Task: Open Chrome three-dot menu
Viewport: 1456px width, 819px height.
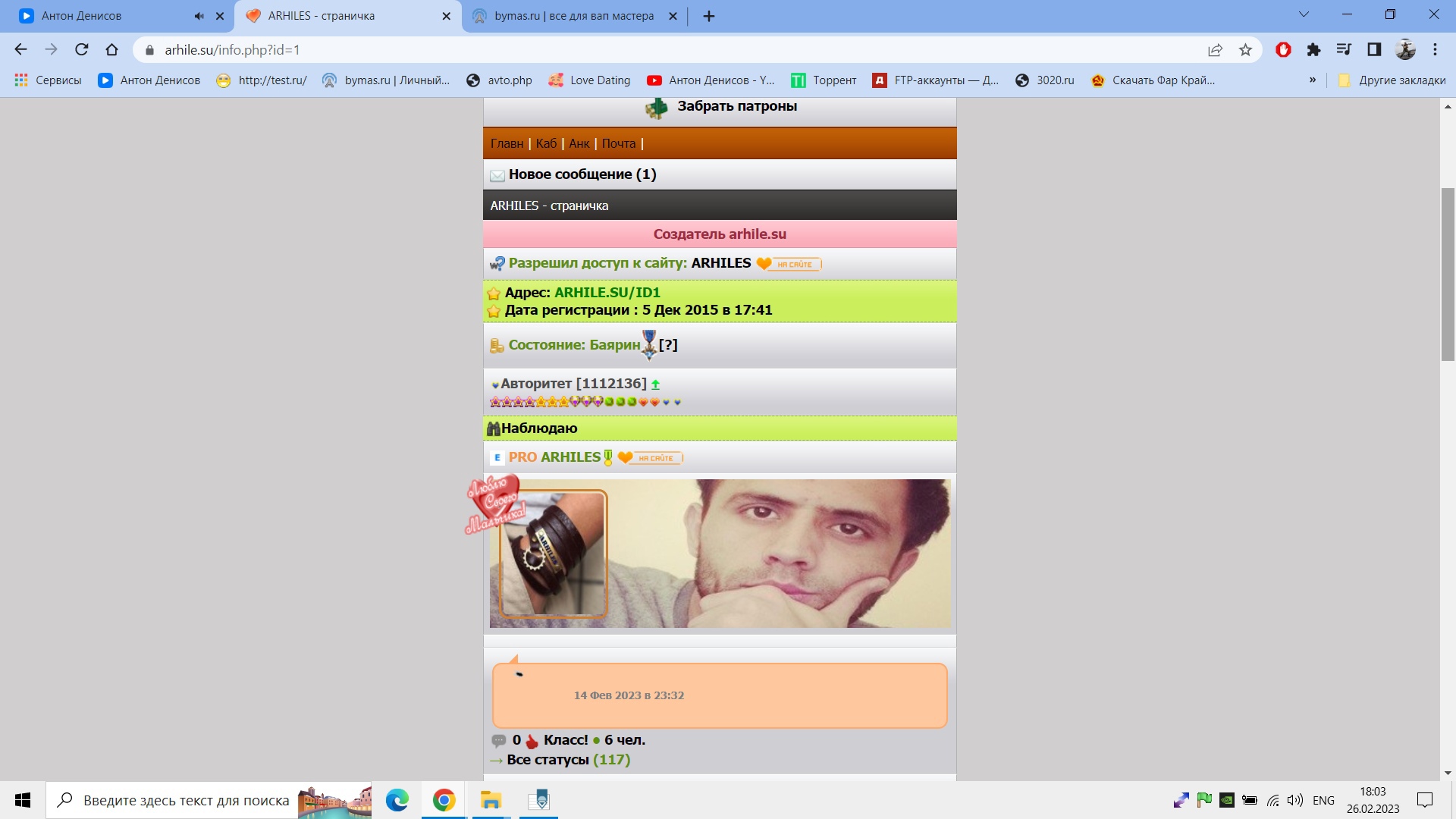Action: click(x=1435, y=50)
